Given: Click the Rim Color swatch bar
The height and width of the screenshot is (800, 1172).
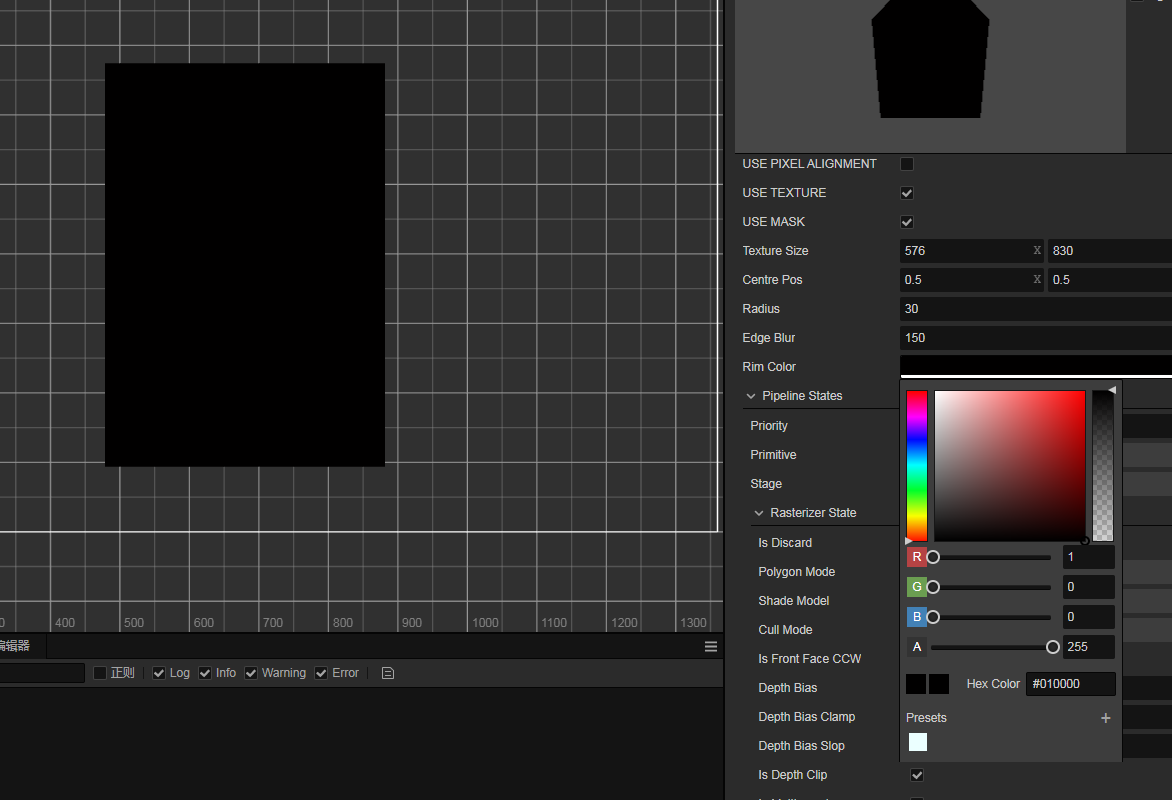Looking at the screenshot, I should [x=1036, y=366].
